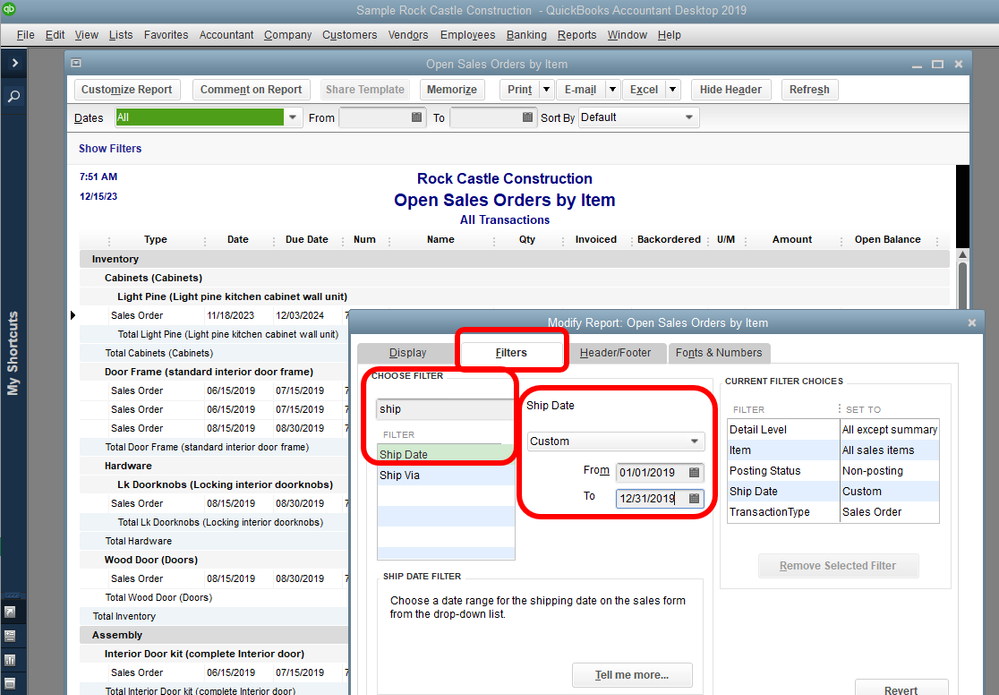Click the Sales Order row dated 11/18/2023
The width and height of the screenshot is (999, 695).
pos(214,315)
